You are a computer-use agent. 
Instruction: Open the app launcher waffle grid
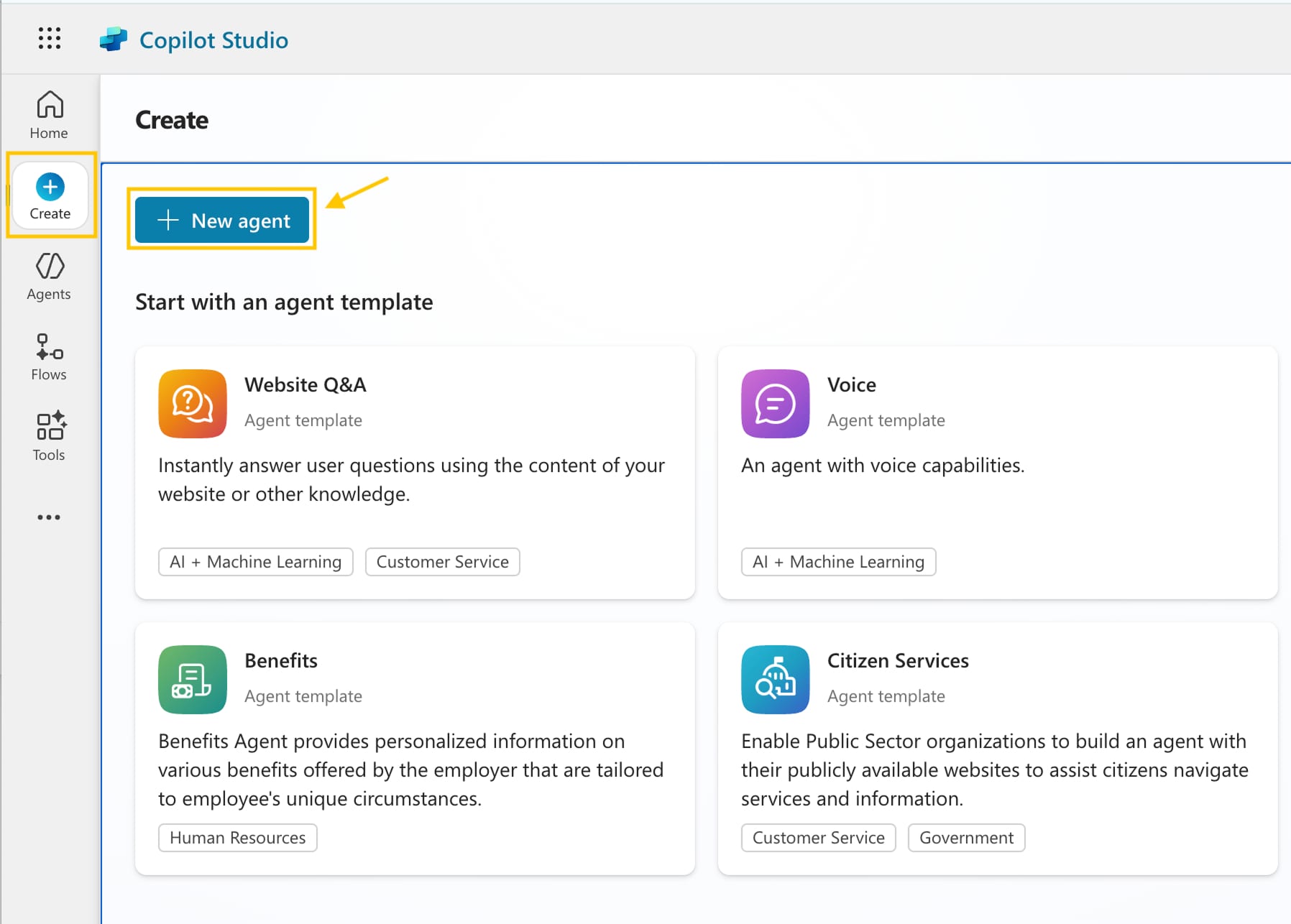point(50,39)
